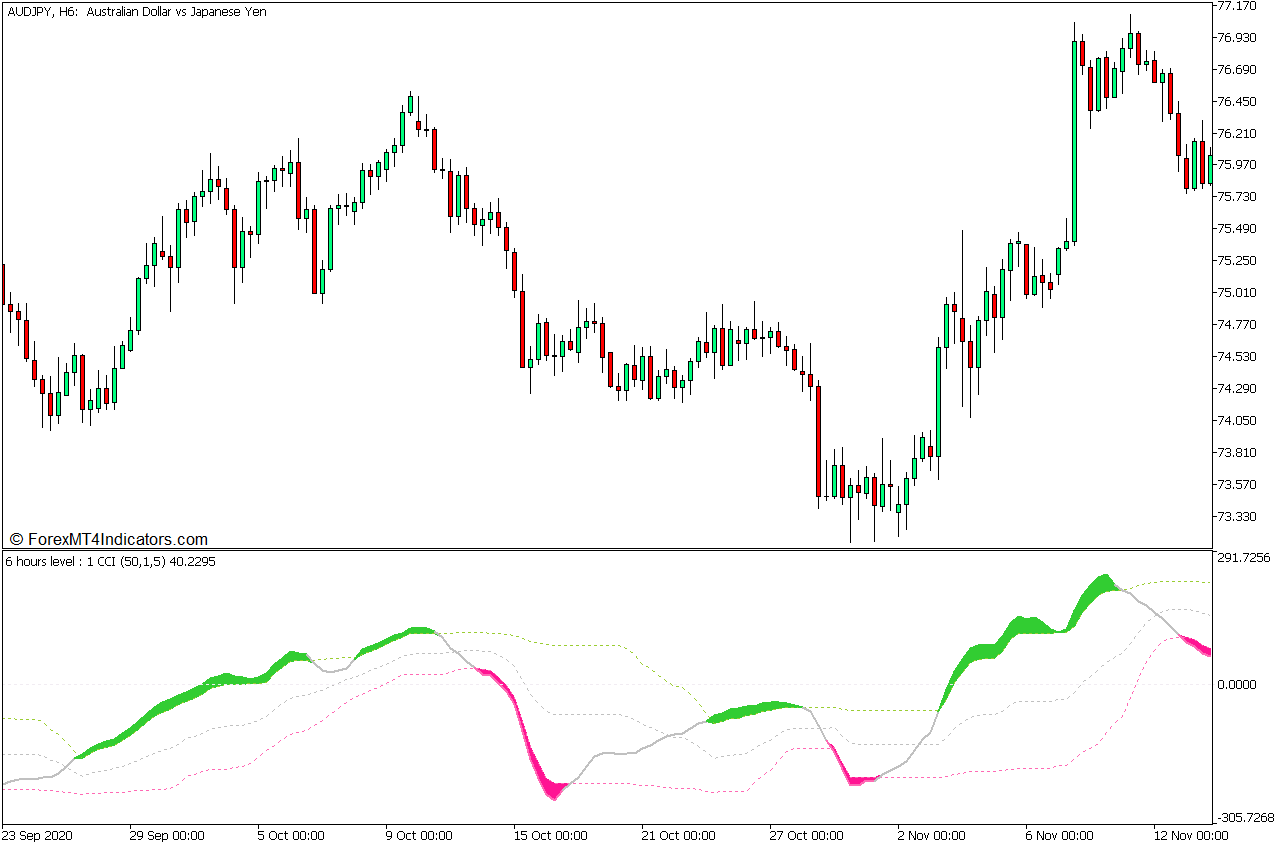Click the CCI (50,1,5) indicator label
Image resolution: width=1275 pixels, height=848 pixels.
[110, 562]
